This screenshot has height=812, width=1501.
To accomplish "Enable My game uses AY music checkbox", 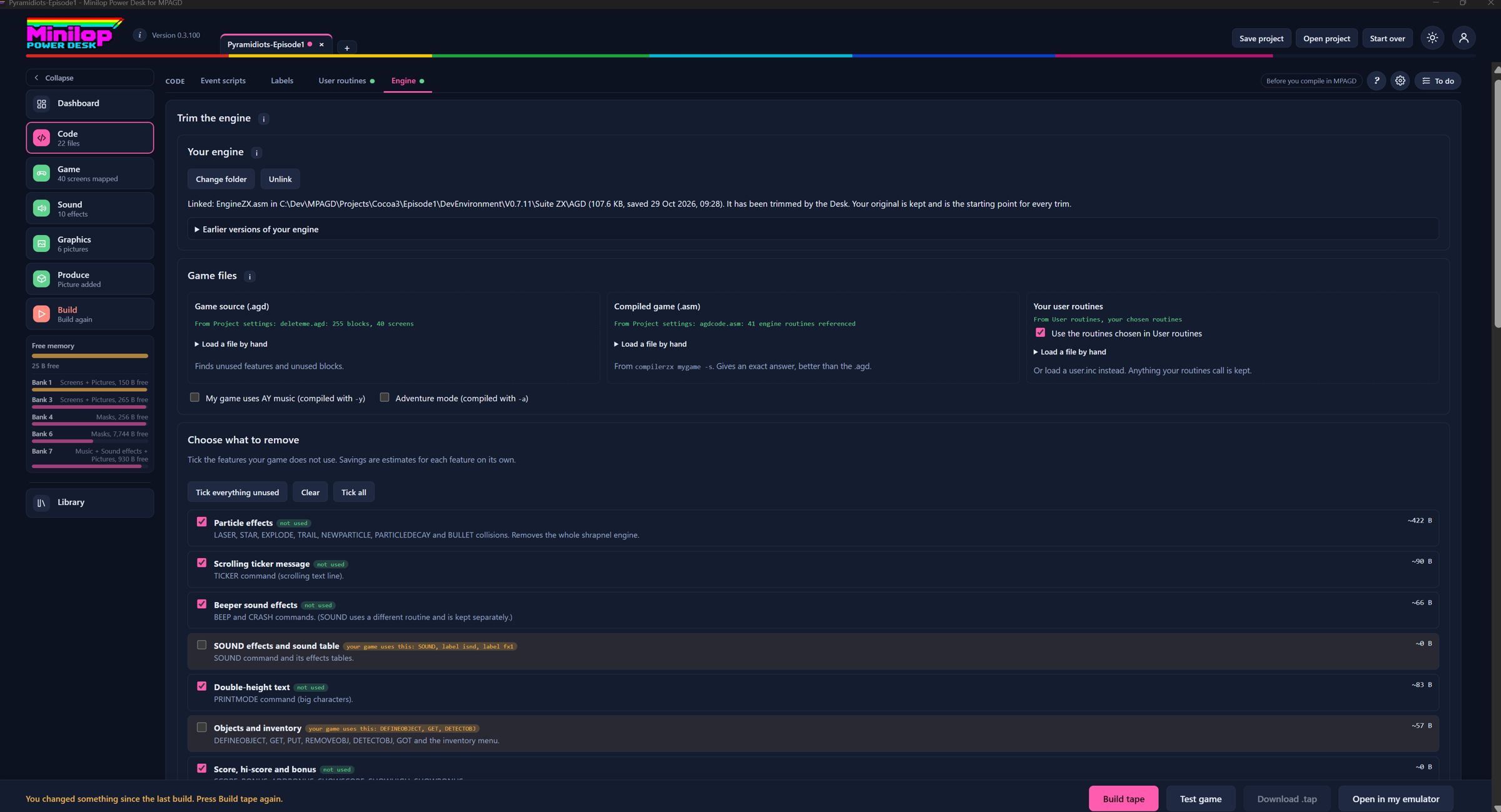I will [x=195, y=397].
